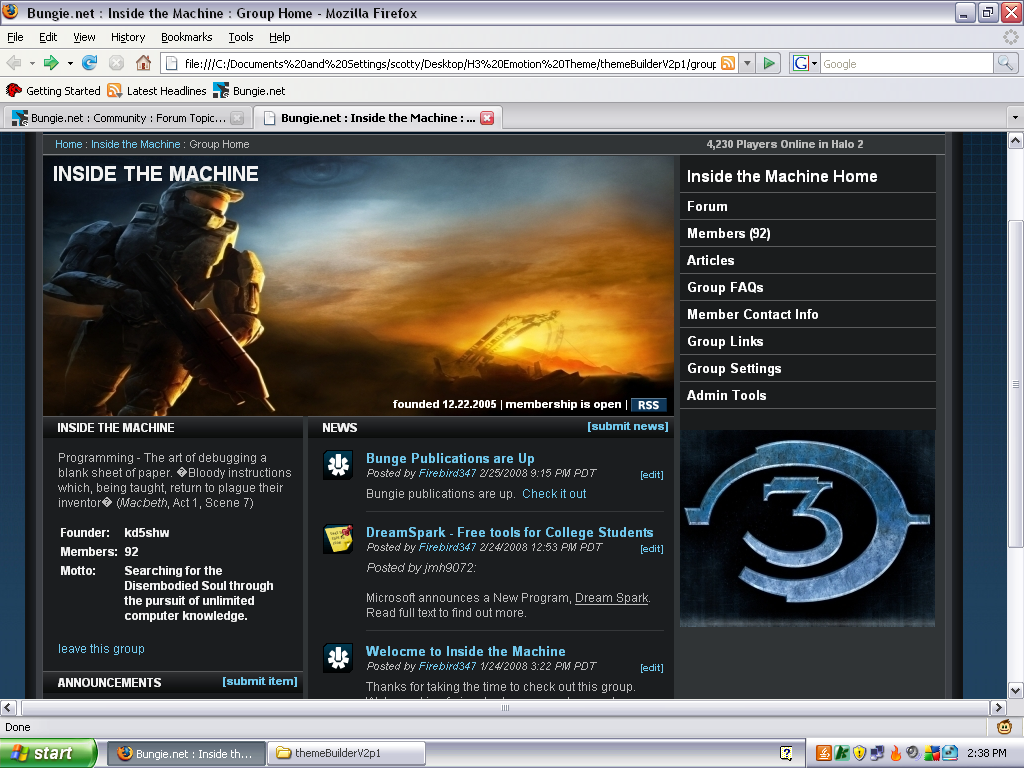Click the Home toolbar icon
1024x768 pixels.
point(143,63)
